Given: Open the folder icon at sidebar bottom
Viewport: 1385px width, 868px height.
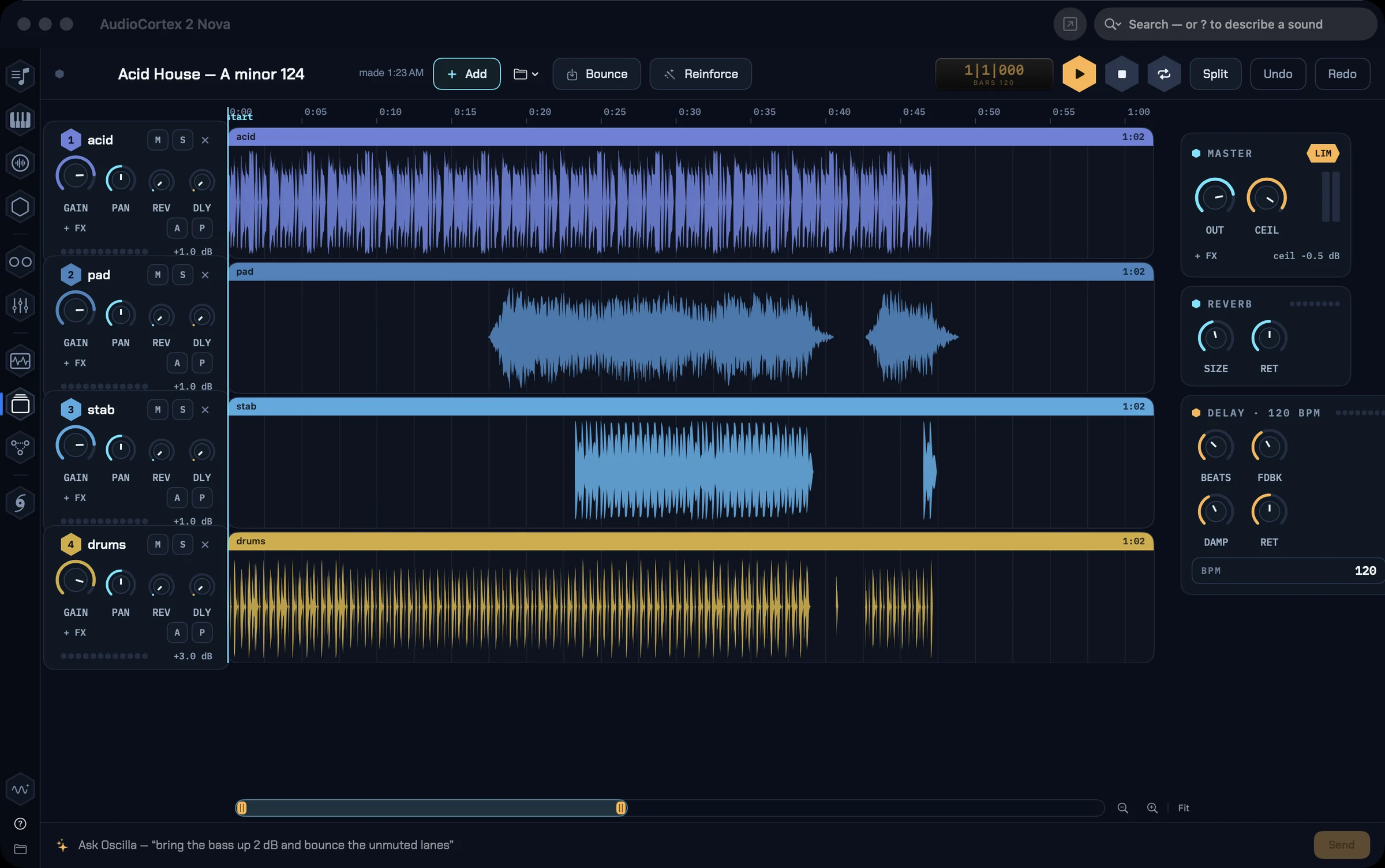Looking at the screenshot, I should click(20, 849).
